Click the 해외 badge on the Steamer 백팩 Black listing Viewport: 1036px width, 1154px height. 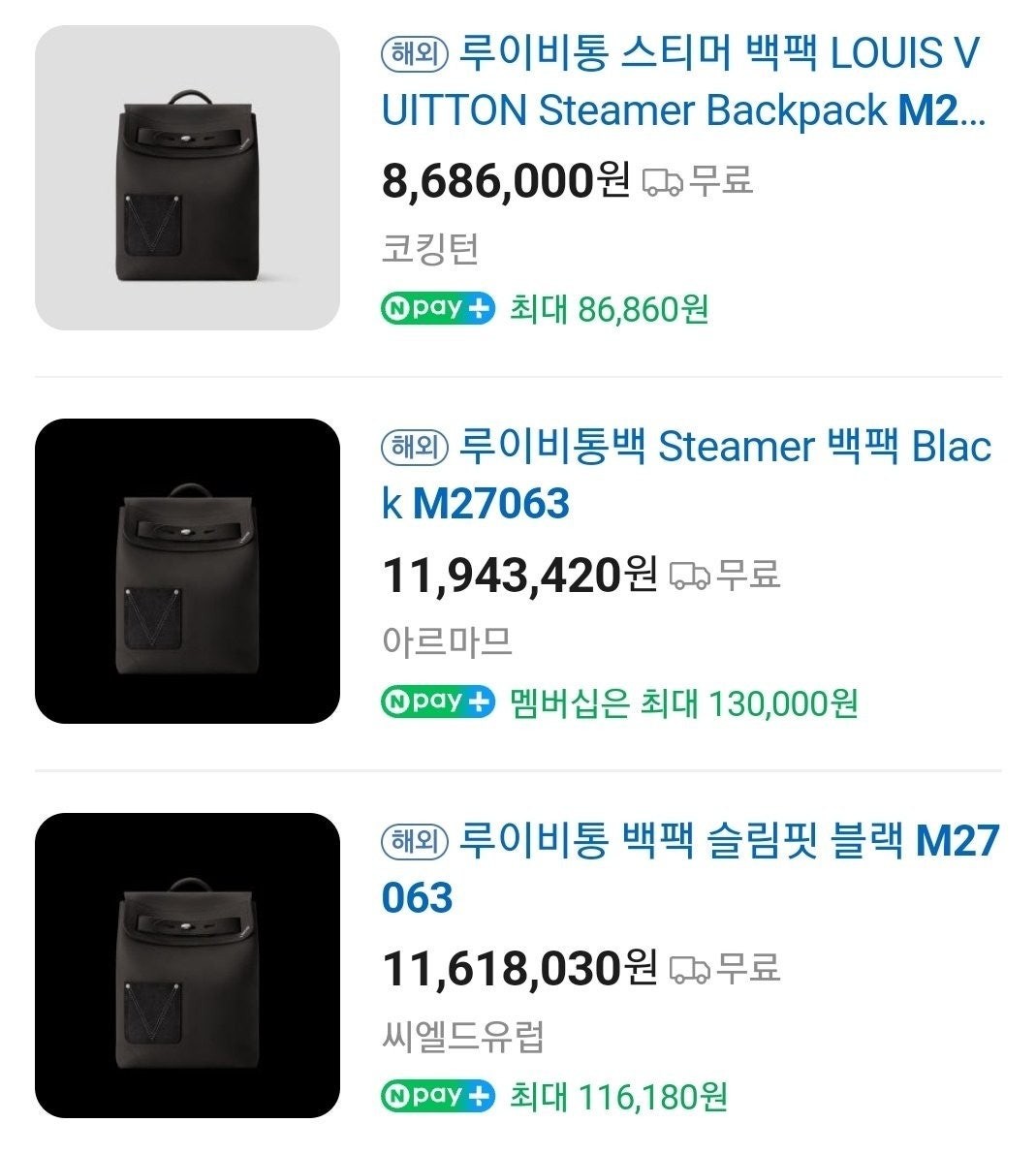tap(414, 447)
